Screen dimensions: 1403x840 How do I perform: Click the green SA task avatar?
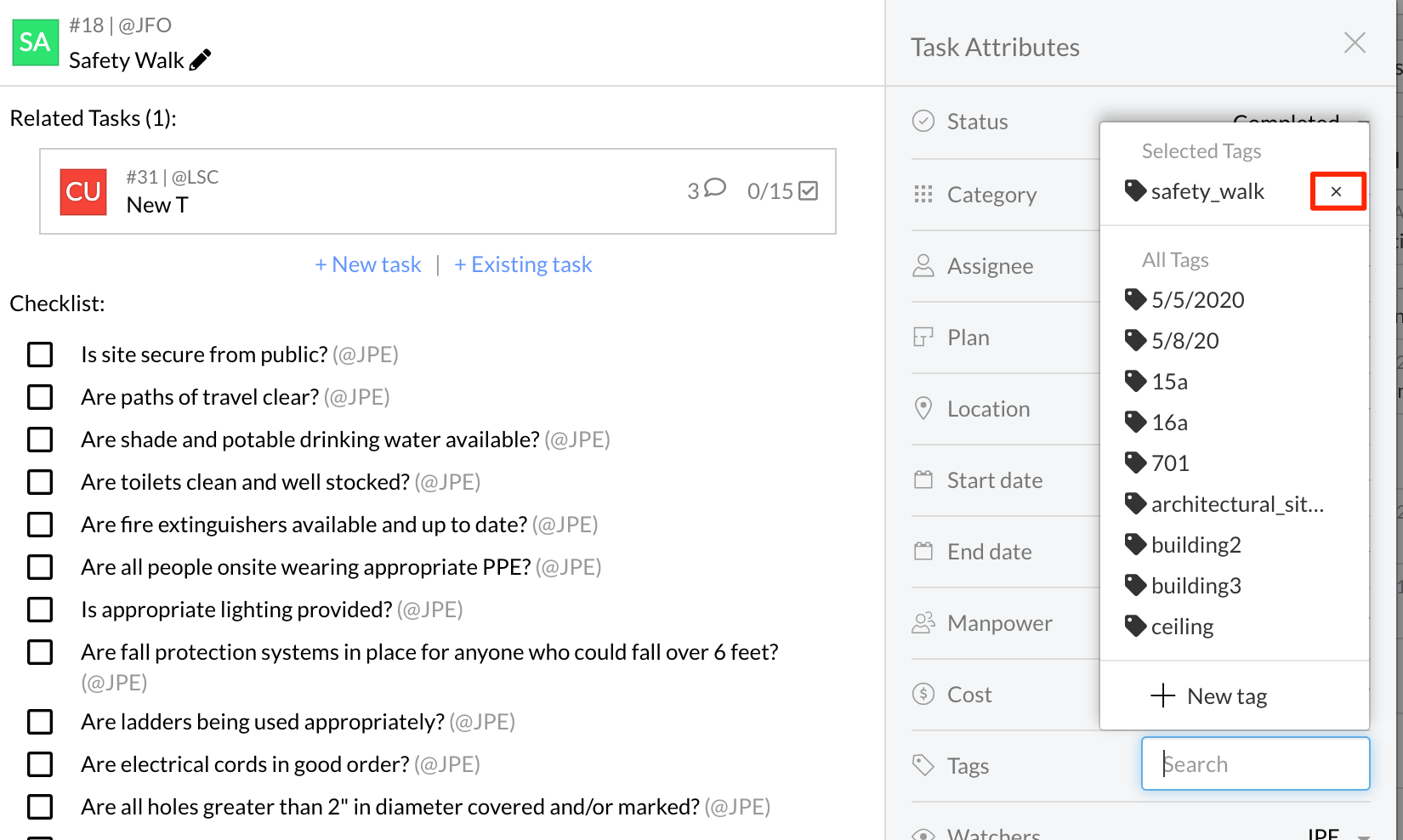pos(35,43)
